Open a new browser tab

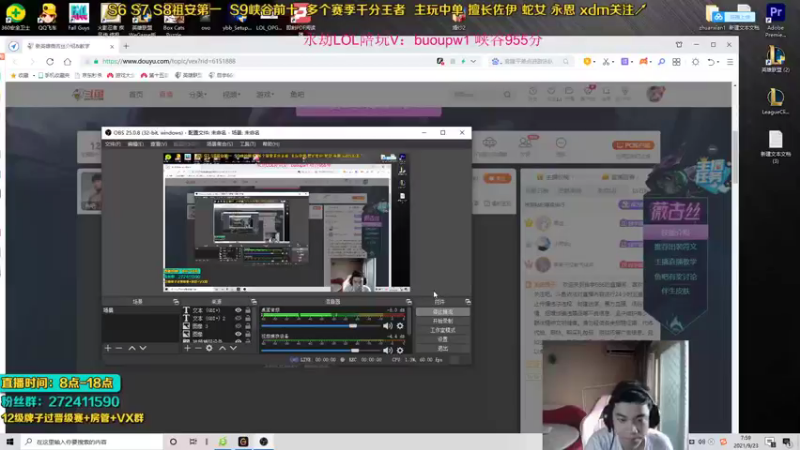[x=126, y=46]
